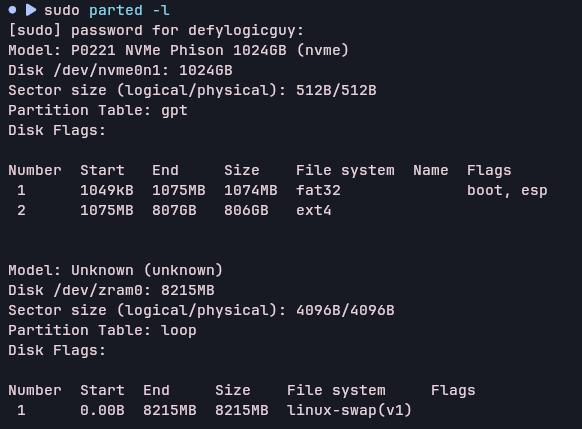
Task: Click the 'sudo' command text
Action: click(x=62, y=10)
